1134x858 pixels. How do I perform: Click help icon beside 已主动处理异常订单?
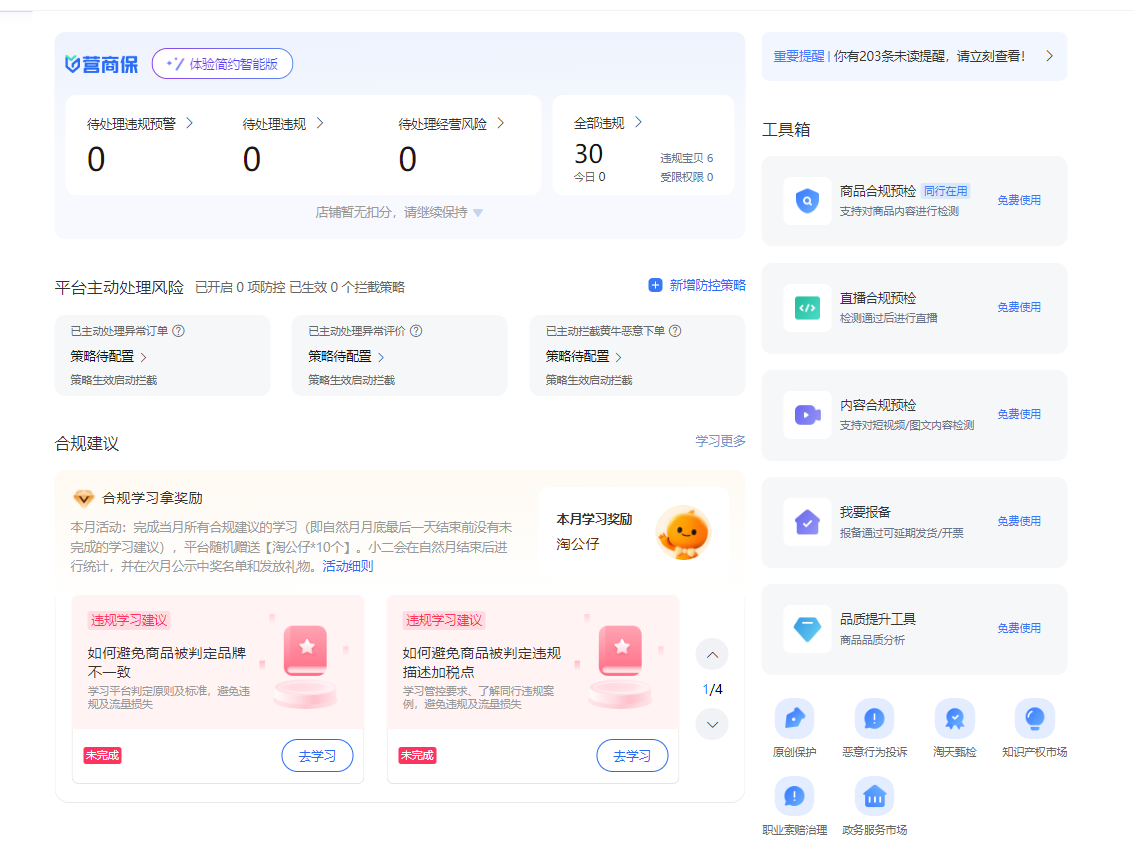coord(179,331)
